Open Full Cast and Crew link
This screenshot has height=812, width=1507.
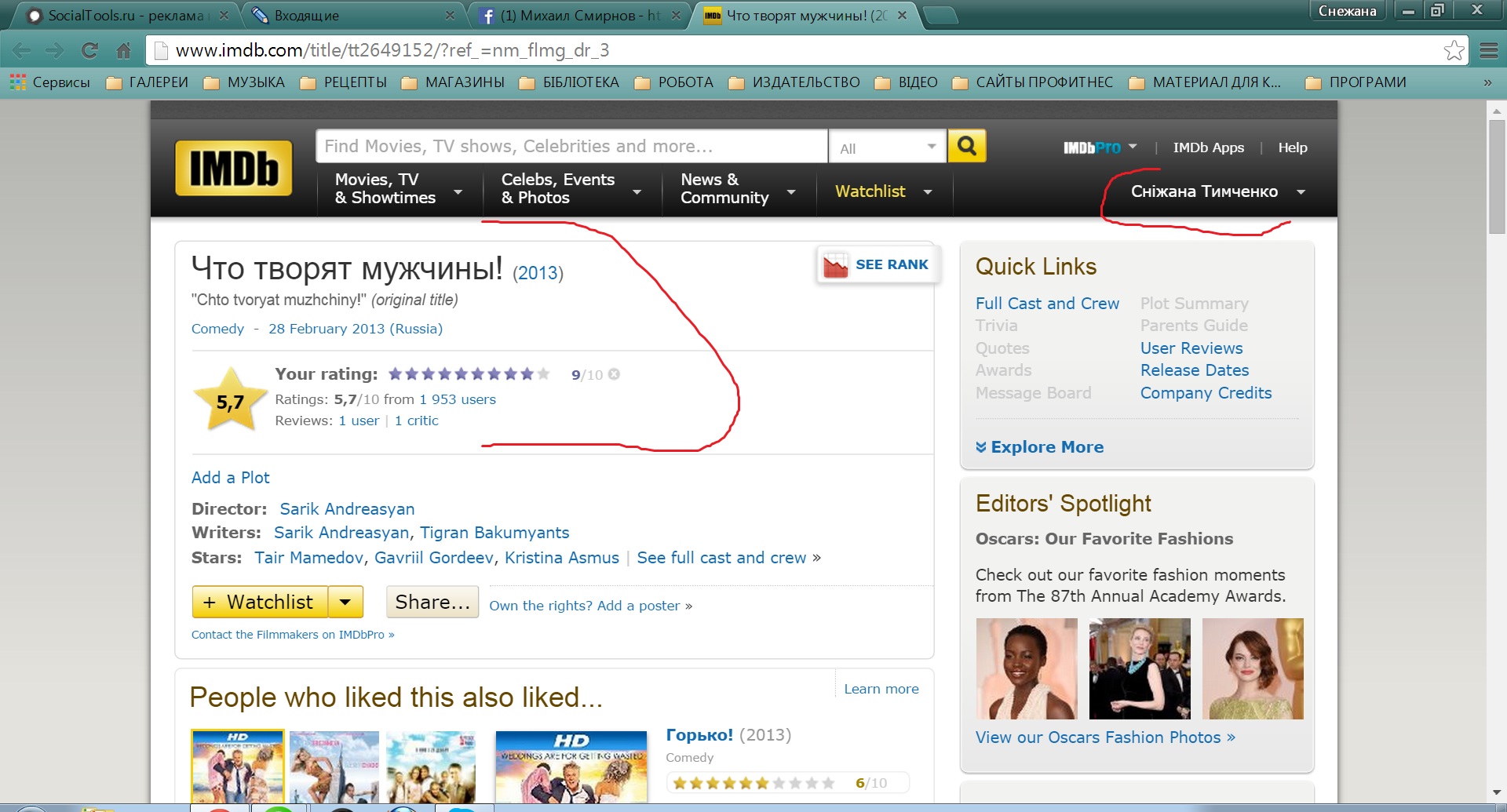[1047, 304]
